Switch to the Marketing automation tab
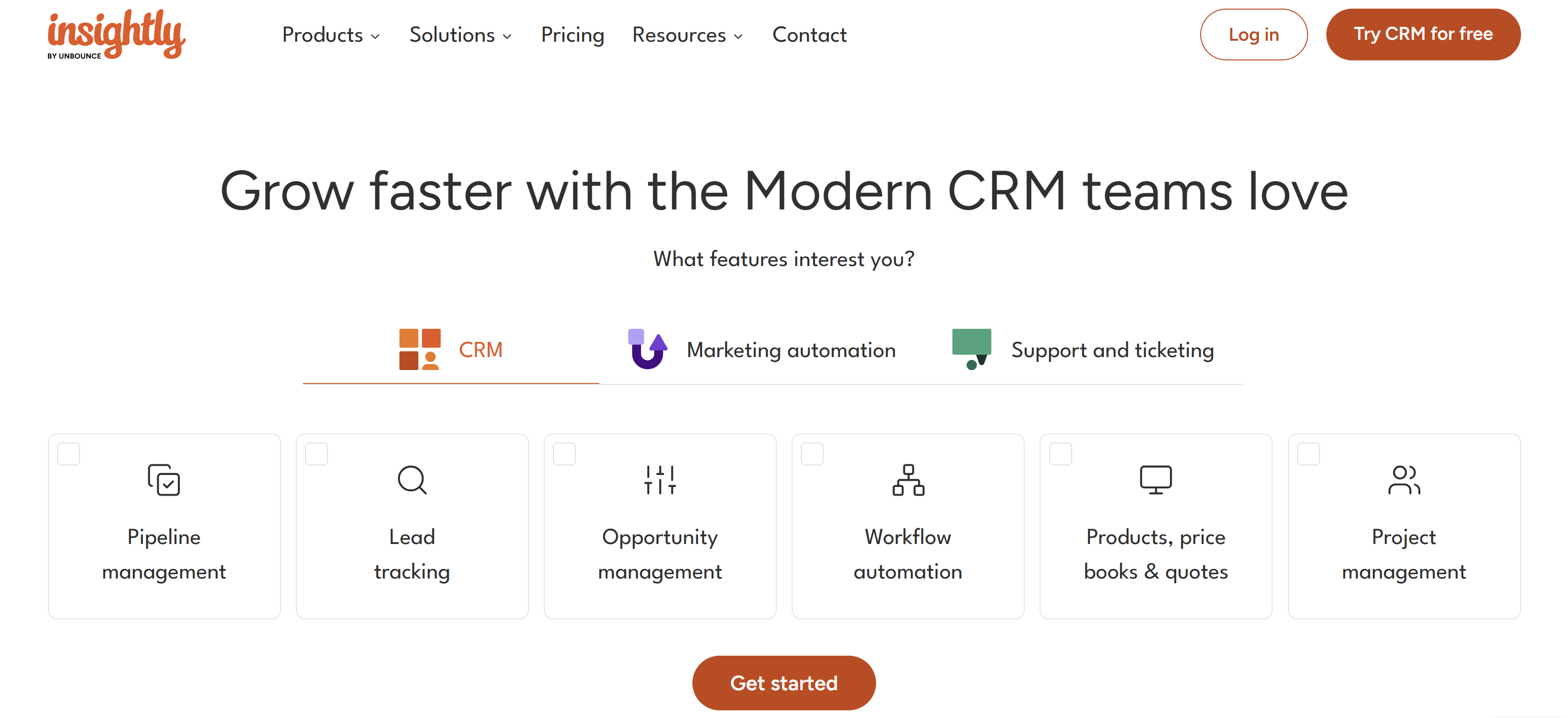 (x=762, y=350)
